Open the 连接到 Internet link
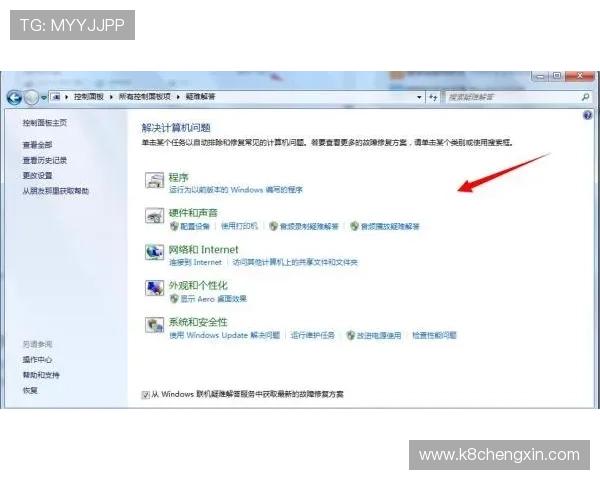The image size is (600, 480). point(196,262)
